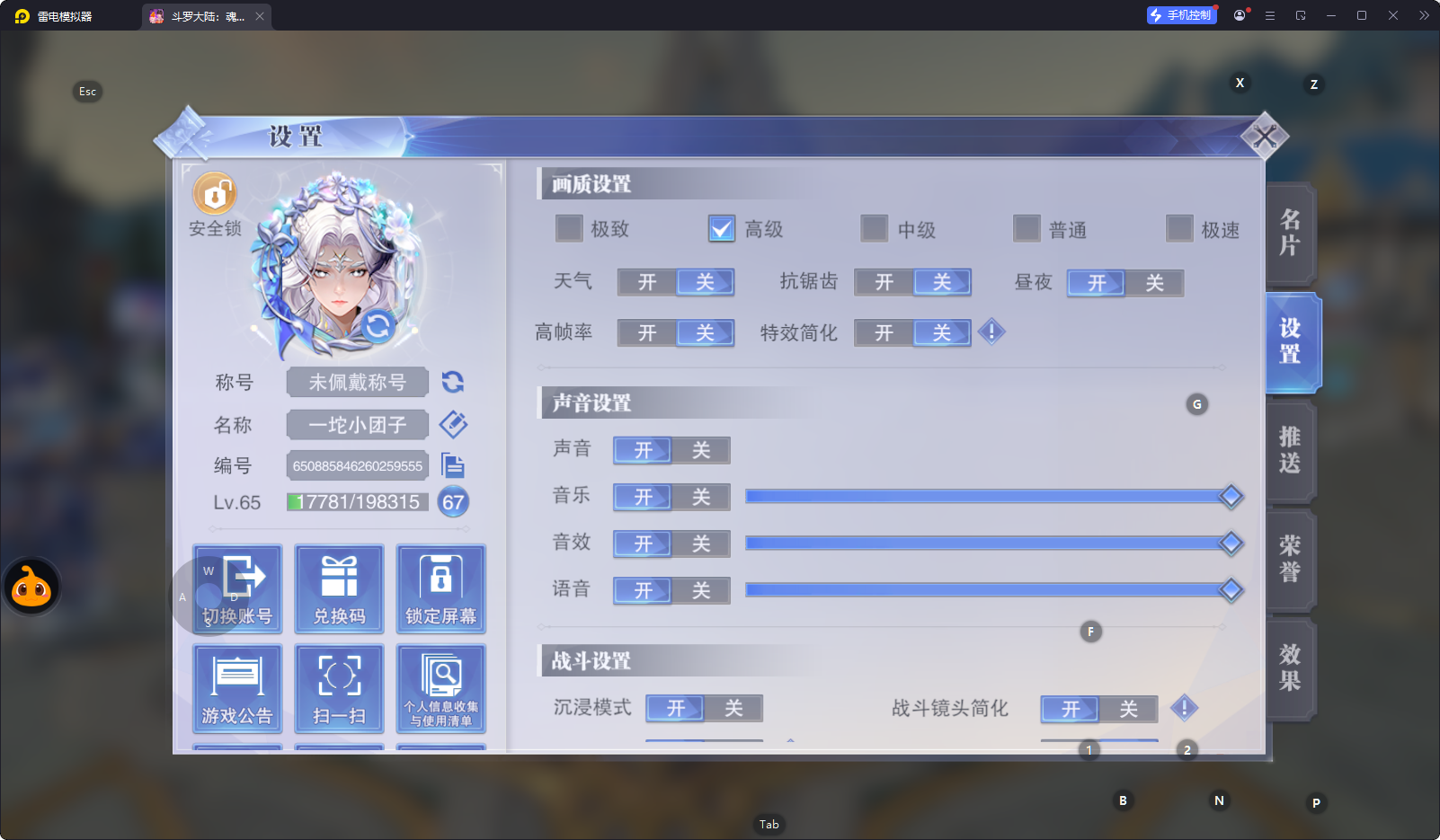The image size is (1440, 840).
Task: Click the info icon beside 战斗镜头简化
Action: 1185,708
